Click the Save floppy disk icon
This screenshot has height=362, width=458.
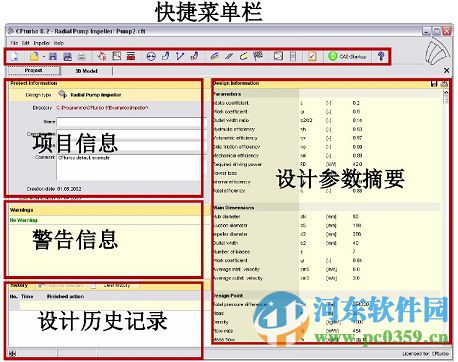point(53,56)
